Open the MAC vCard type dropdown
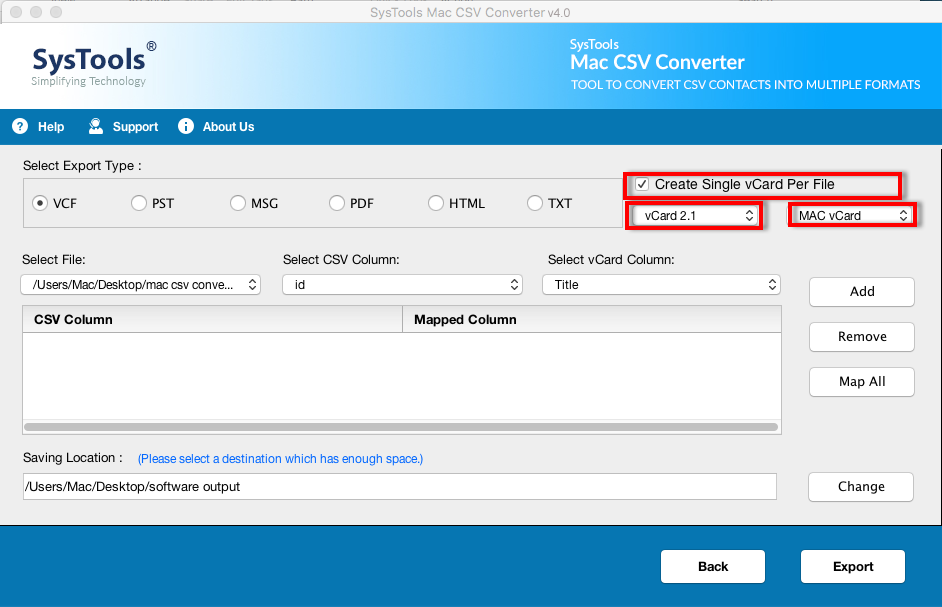This screenshot has width=942, height=607. pyautogui.click(x=852, y=214)
